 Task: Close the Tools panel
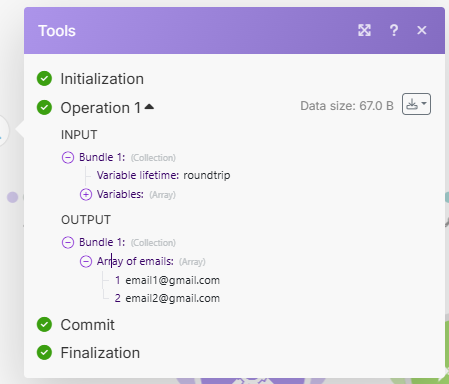click(422, 30)
